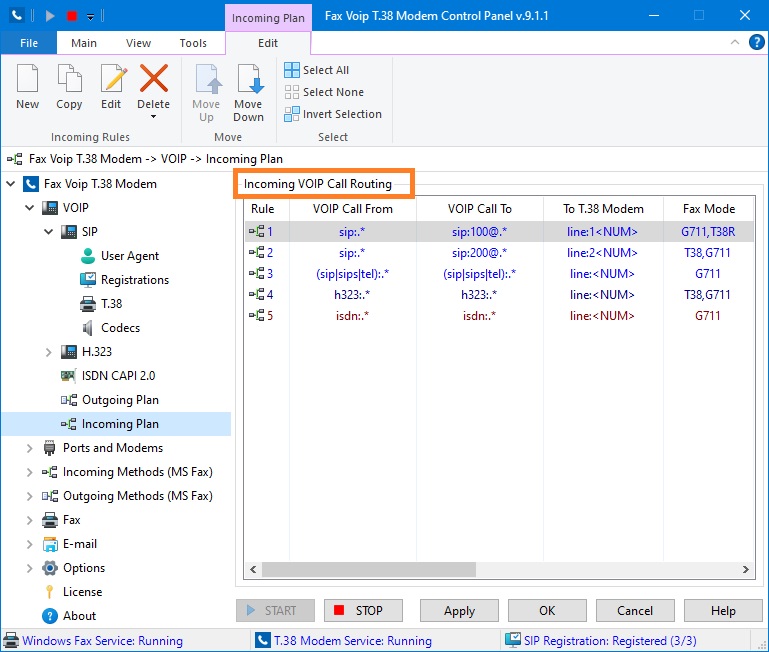The image size is (769, 652).
Task: Expand the Options tree node
Action: [29, 568]
